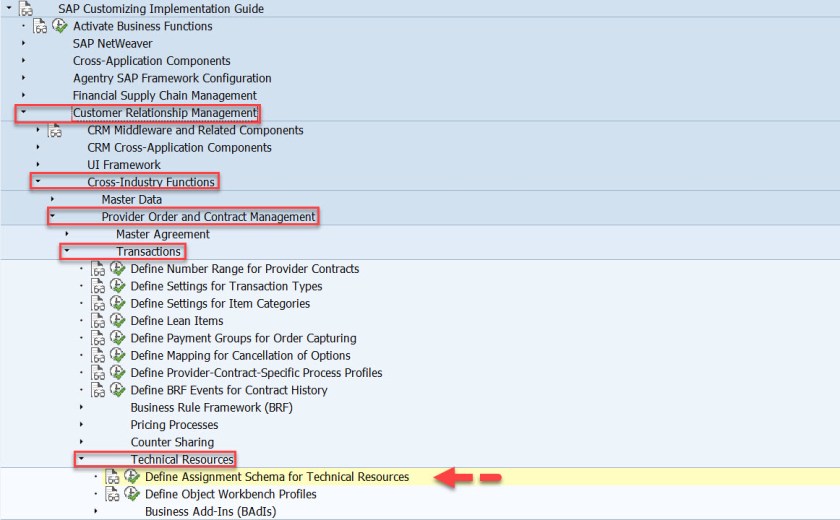840x520 pixels.
Task: Open documentation for Define BRF Events for Contract History
Action: [x=98, y=389]
